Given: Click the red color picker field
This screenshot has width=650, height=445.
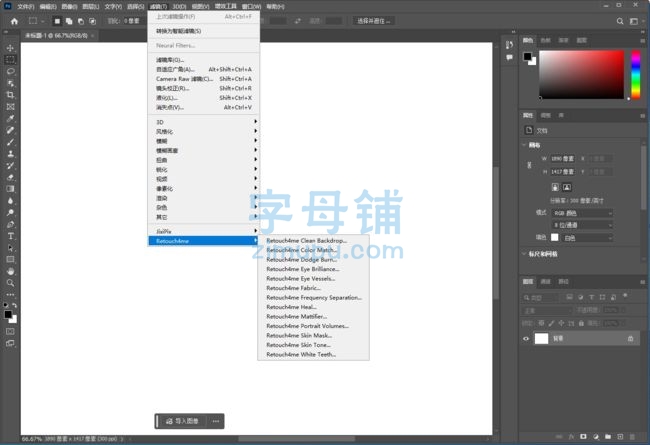Looking at the screenshot, I should (582, 75).
